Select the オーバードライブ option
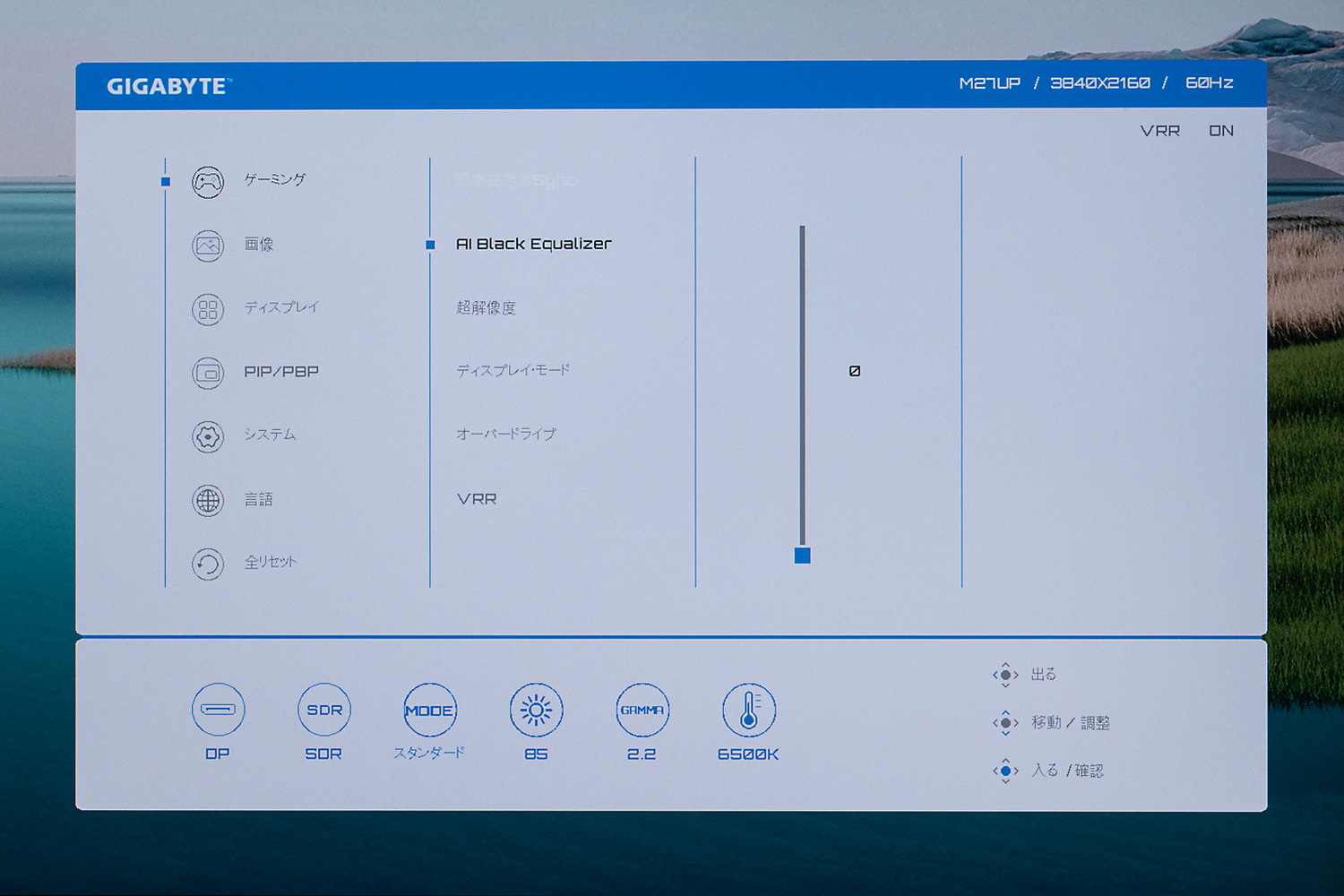 tap(506, 434)
